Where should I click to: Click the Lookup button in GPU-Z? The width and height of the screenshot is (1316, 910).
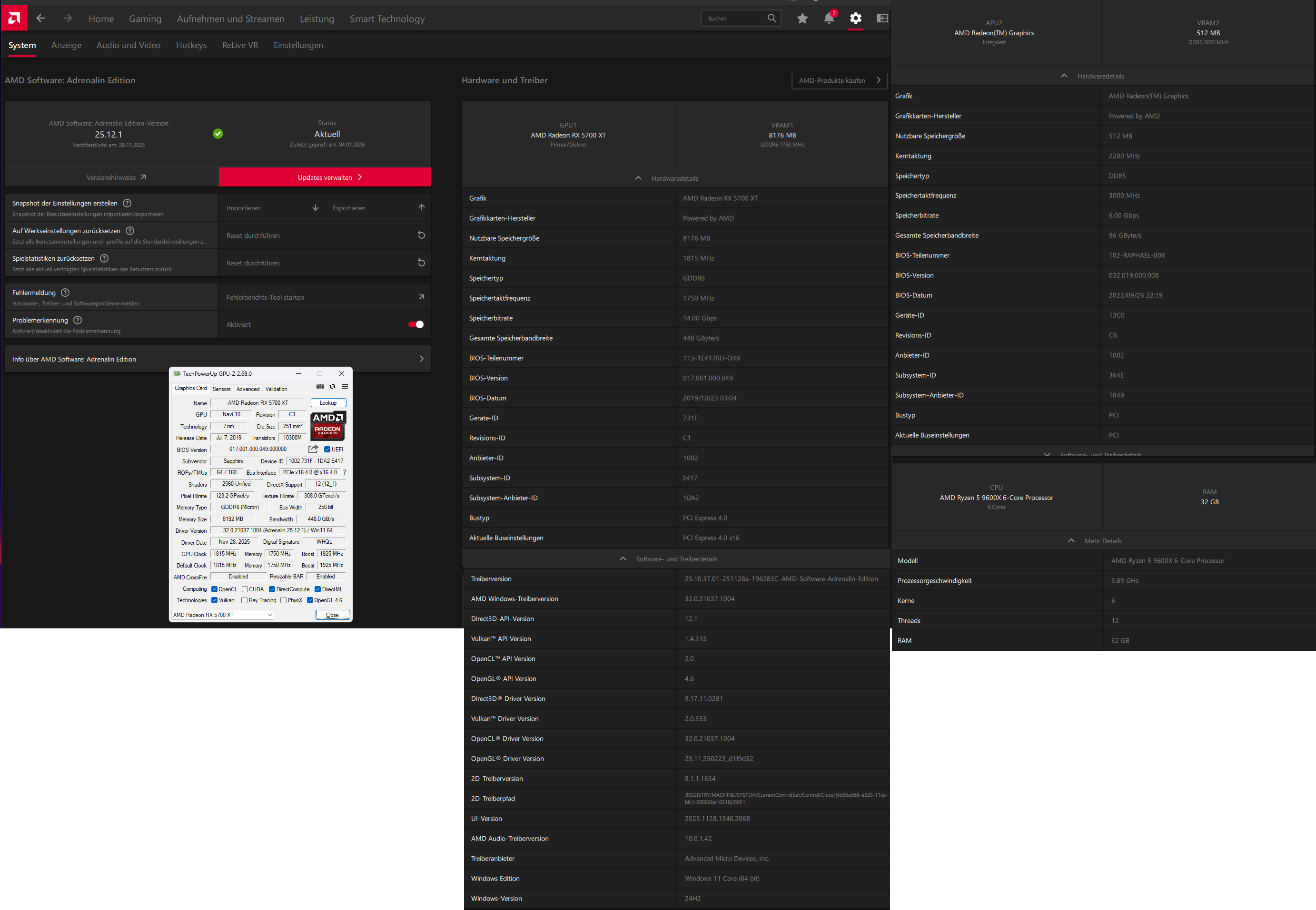point(328,403)
